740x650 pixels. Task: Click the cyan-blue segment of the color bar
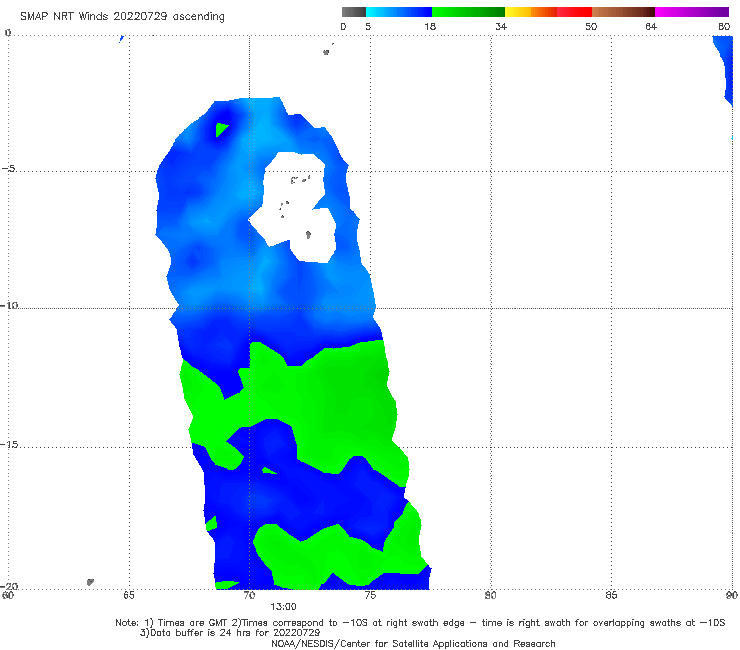399,12
